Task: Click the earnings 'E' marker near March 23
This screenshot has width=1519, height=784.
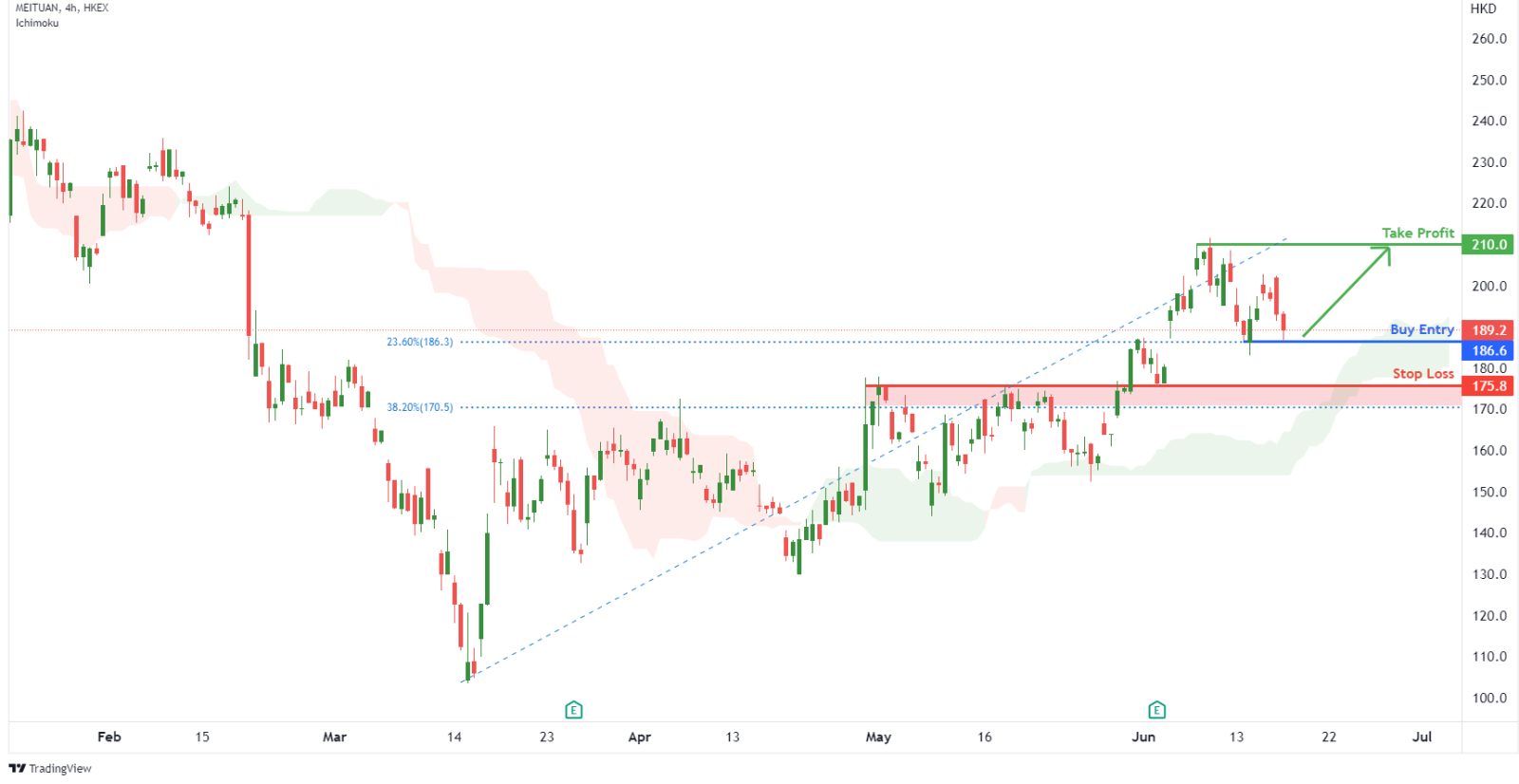Action: coord(573,710)
